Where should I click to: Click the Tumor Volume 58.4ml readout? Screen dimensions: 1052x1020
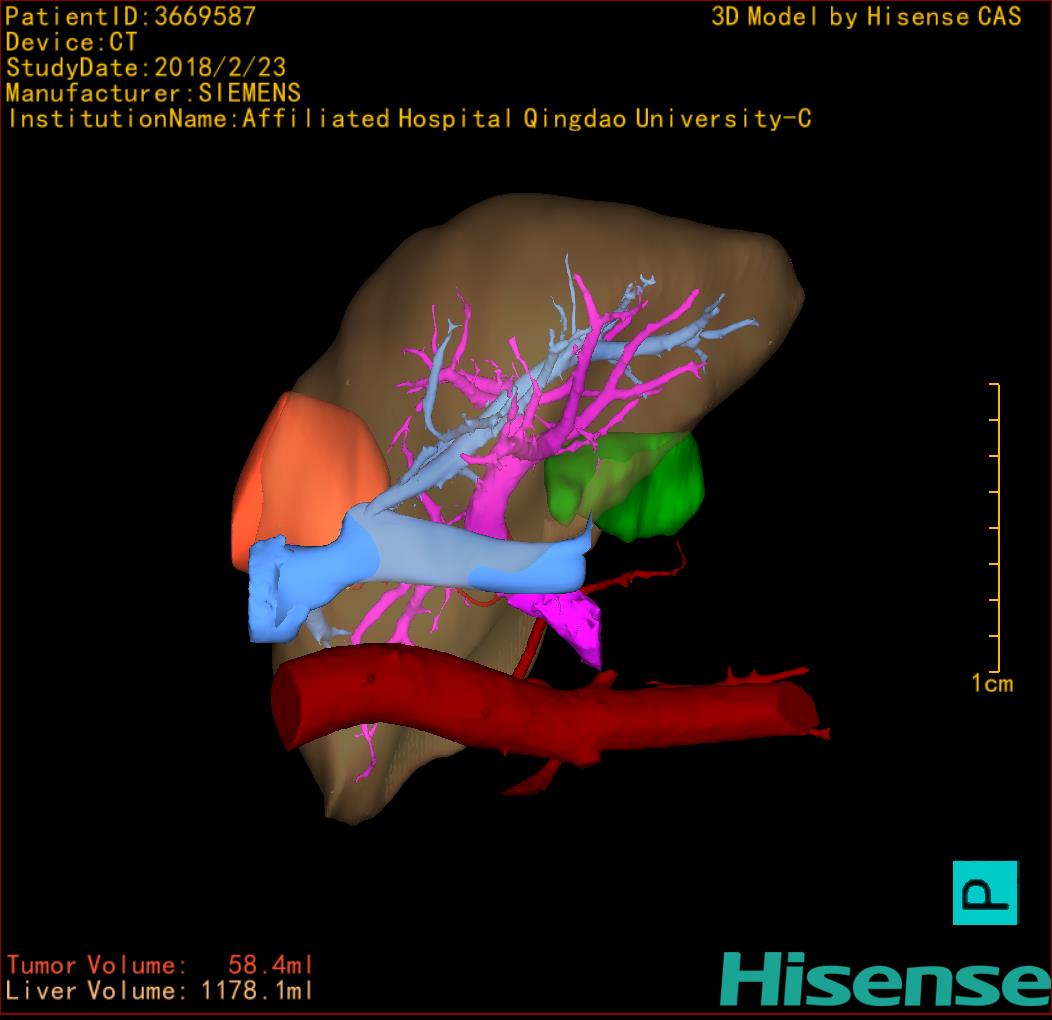point(160,965)
